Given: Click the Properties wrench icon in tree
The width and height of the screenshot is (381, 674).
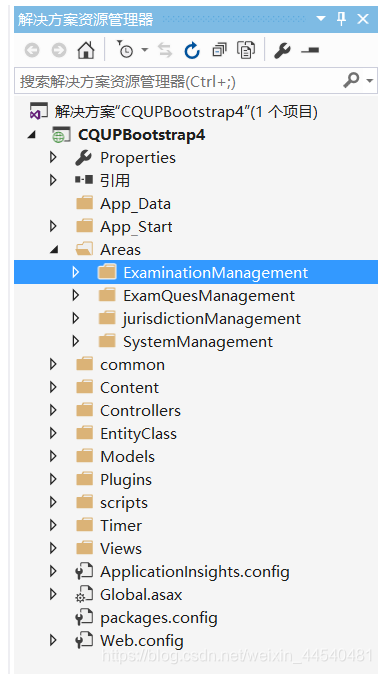Looking at the screenshot, I should (83, 158).
